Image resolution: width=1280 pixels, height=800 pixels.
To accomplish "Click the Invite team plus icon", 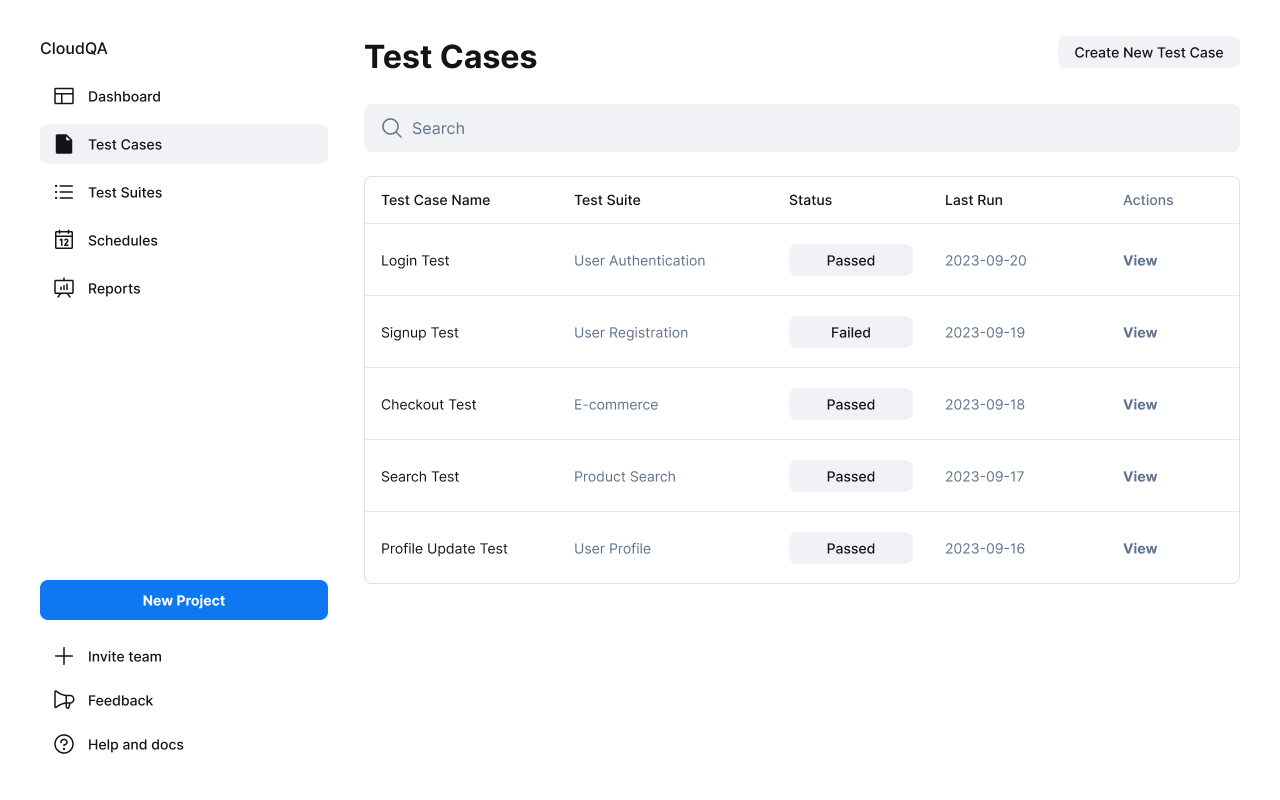I will click(64, 656).
